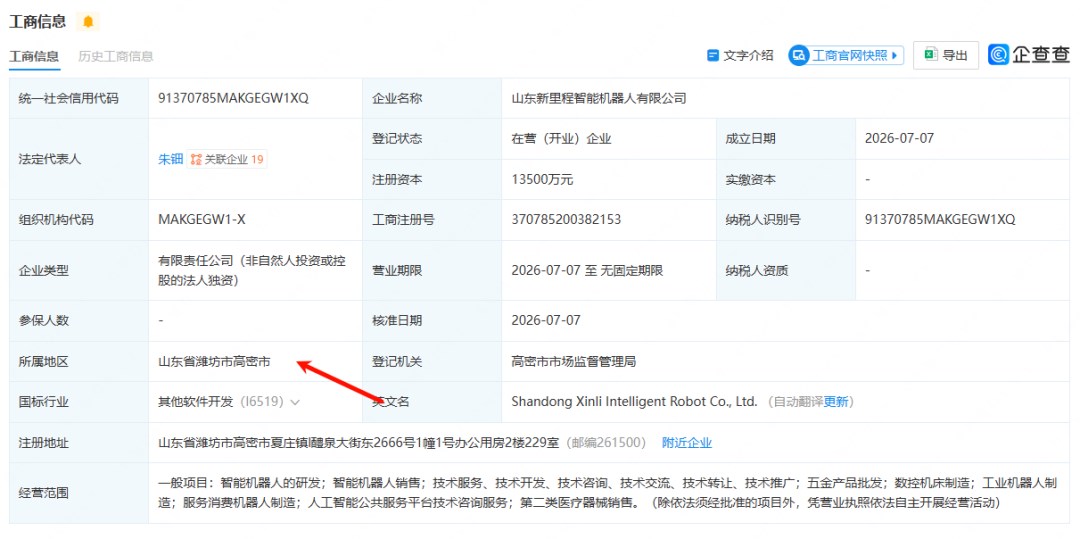This screenshot has height=539, width=1080.
Task: Select the 经营范围 business scope text
Action: [608, 493]
